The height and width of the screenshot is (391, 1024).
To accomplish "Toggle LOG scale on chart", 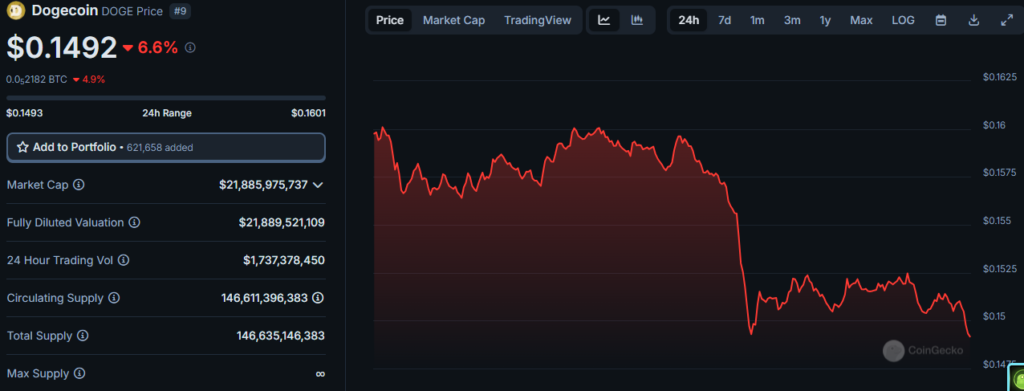I will [x=903, y=20].
